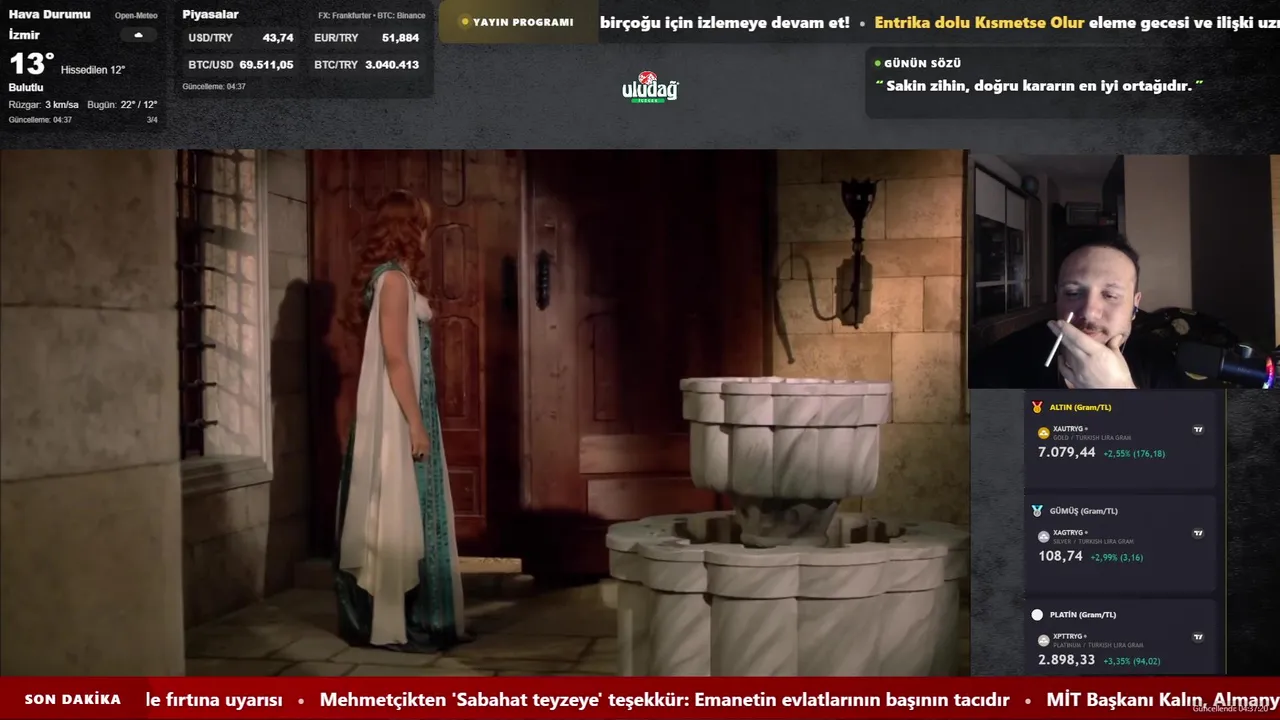The height and width of the screenshot is (720, 1280).
Task: Click the '3/4' weather page indicator
Action: (x=152, y=120)
